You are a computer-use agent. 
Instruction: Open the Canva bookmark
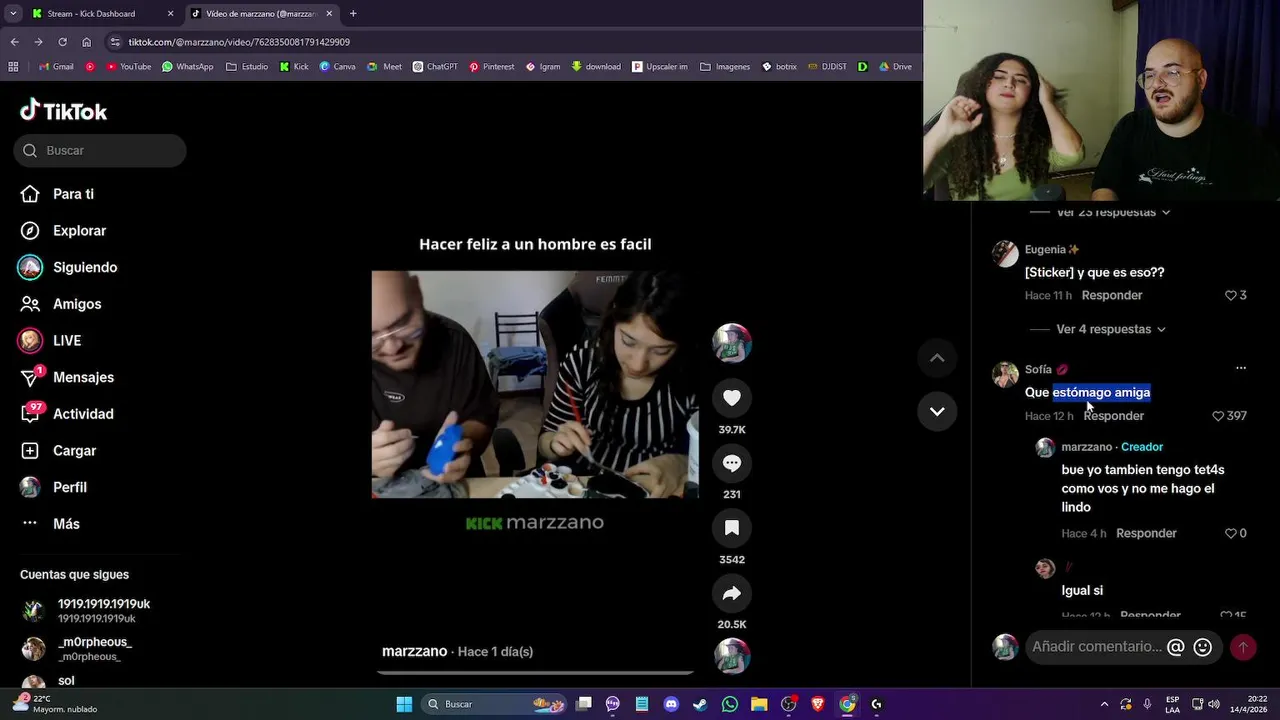click(337, 67)
